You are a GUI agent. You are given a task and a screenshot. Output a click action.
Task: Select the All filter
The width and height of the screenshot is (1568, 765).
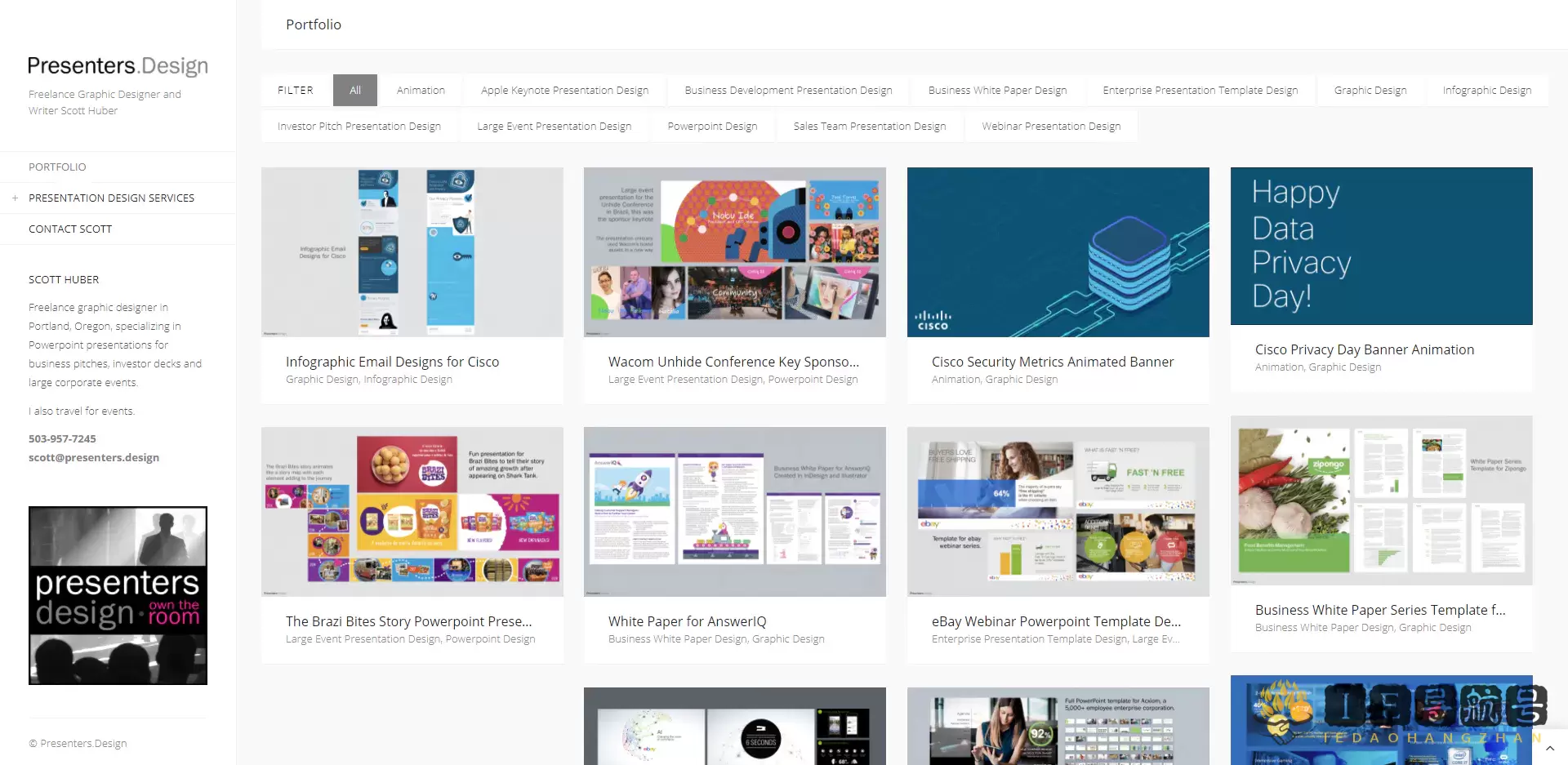click(355, 90)
